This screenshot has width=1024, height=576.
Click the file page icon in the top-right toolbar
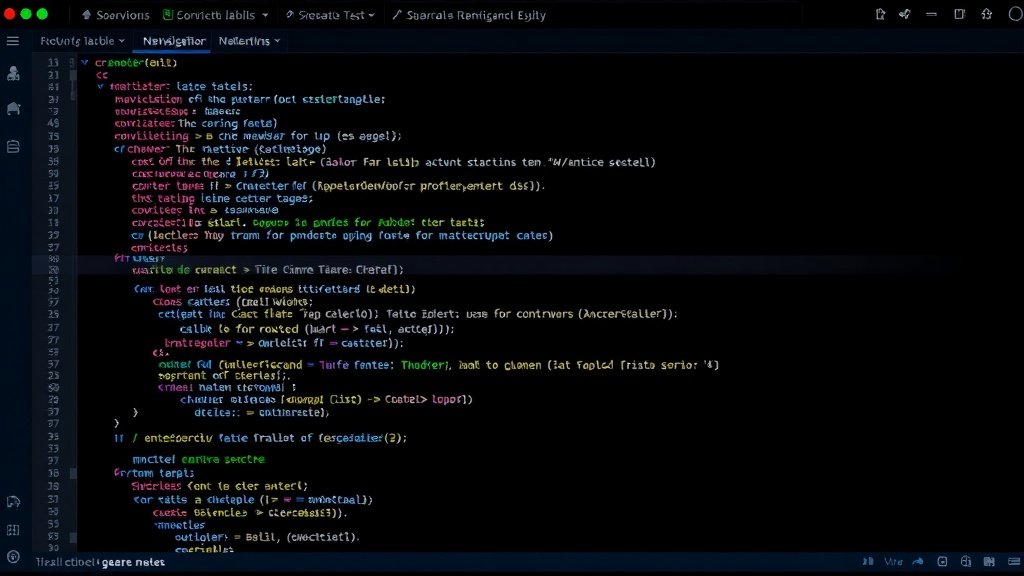tap(880, 14)
